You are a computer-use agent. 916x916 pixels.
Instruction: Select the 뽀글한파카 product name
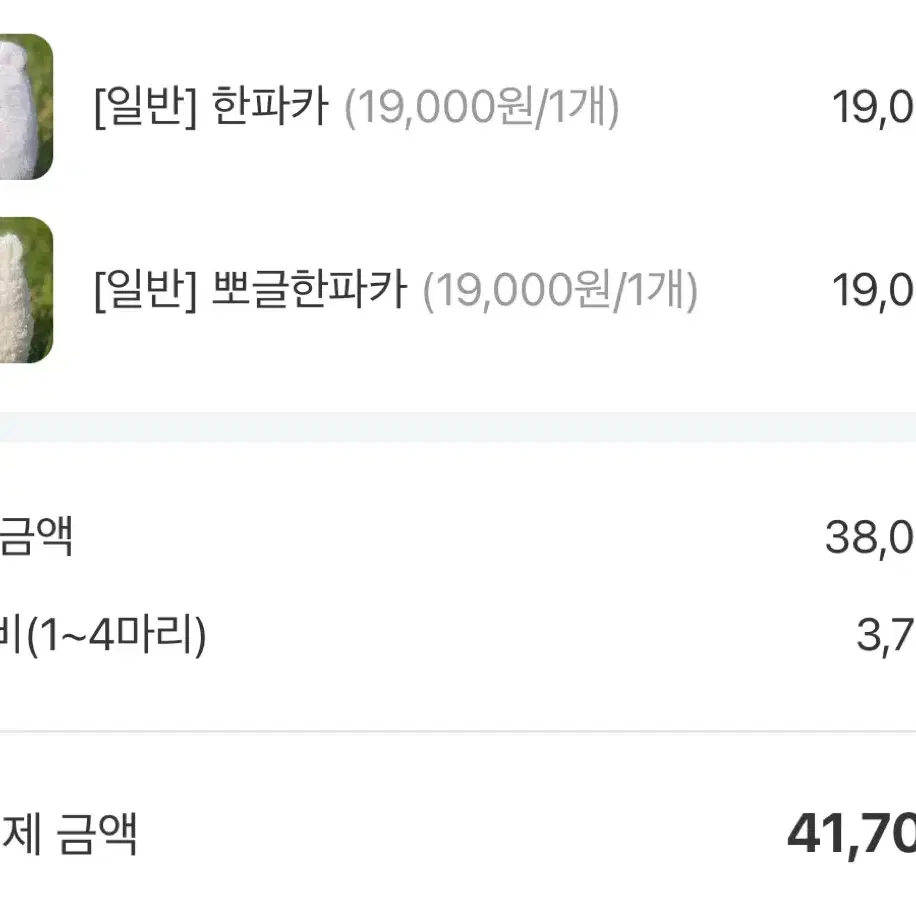[x=309, y=290]
